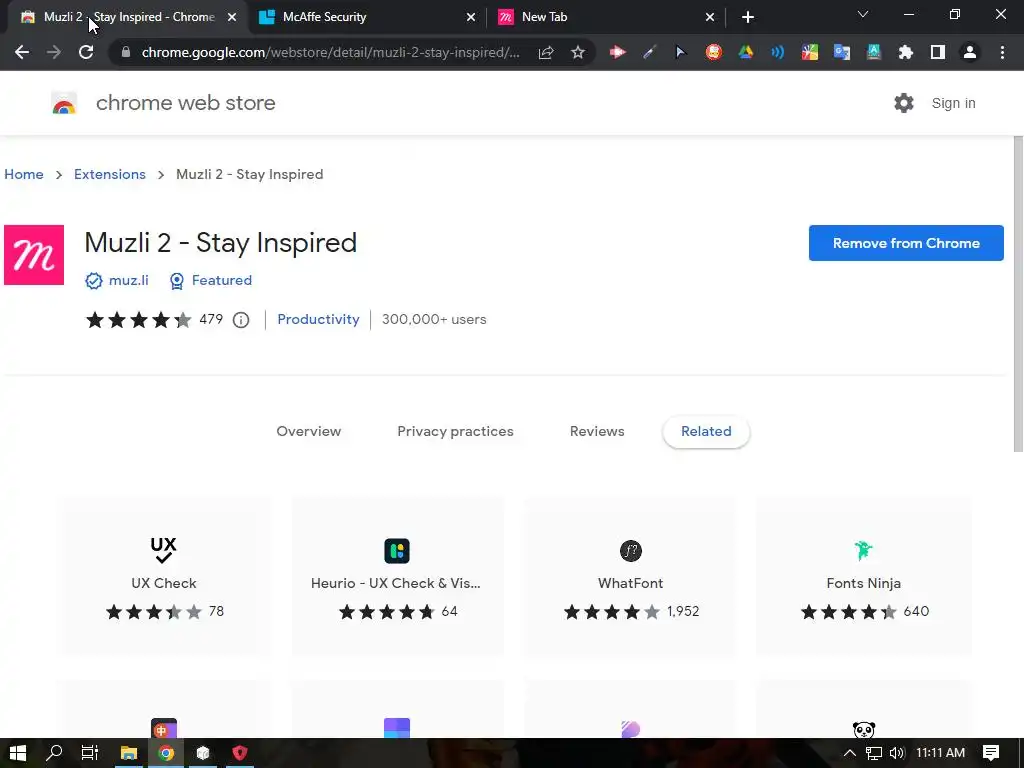The image size is (1024, 768).
Task: Open the pink arrow extension icon
Action: coord(617,52)
